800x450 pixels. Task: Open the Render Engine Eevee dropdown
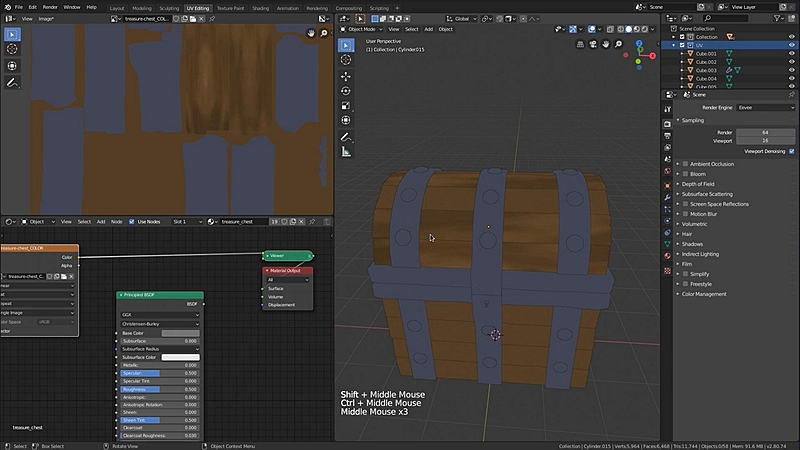[765, 108]
